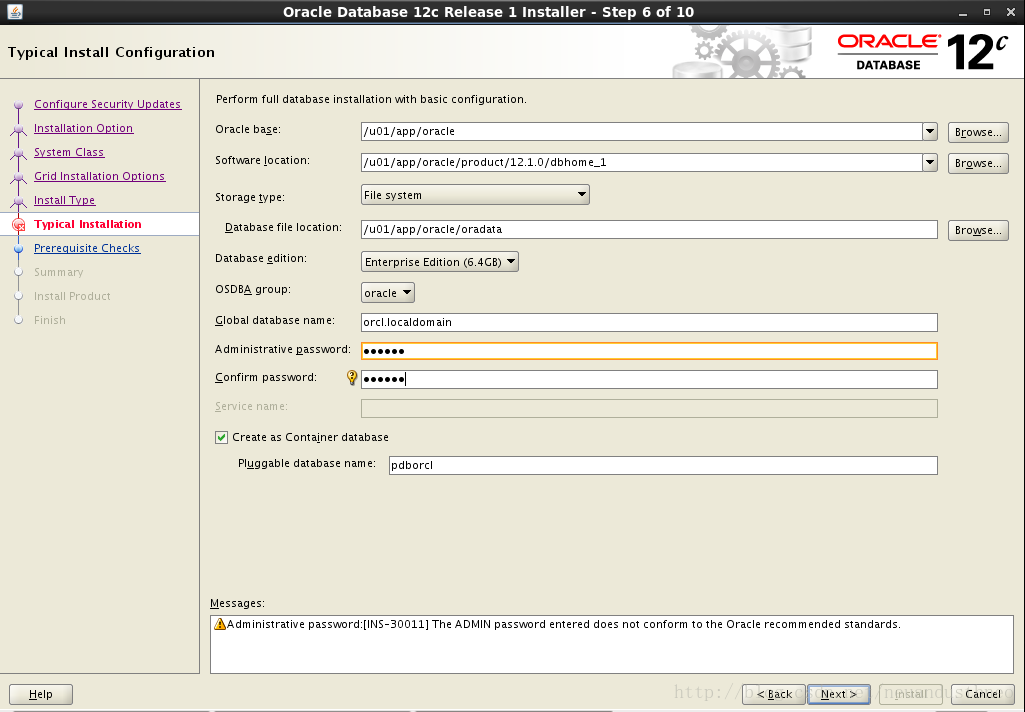Click the Help button
Viewport: 1025px width, 712px height.
(41, 694)
